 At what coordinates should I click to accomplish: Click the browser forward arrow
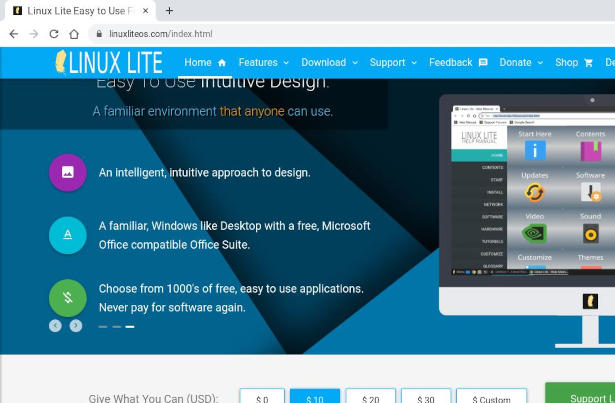coord(34,34)
